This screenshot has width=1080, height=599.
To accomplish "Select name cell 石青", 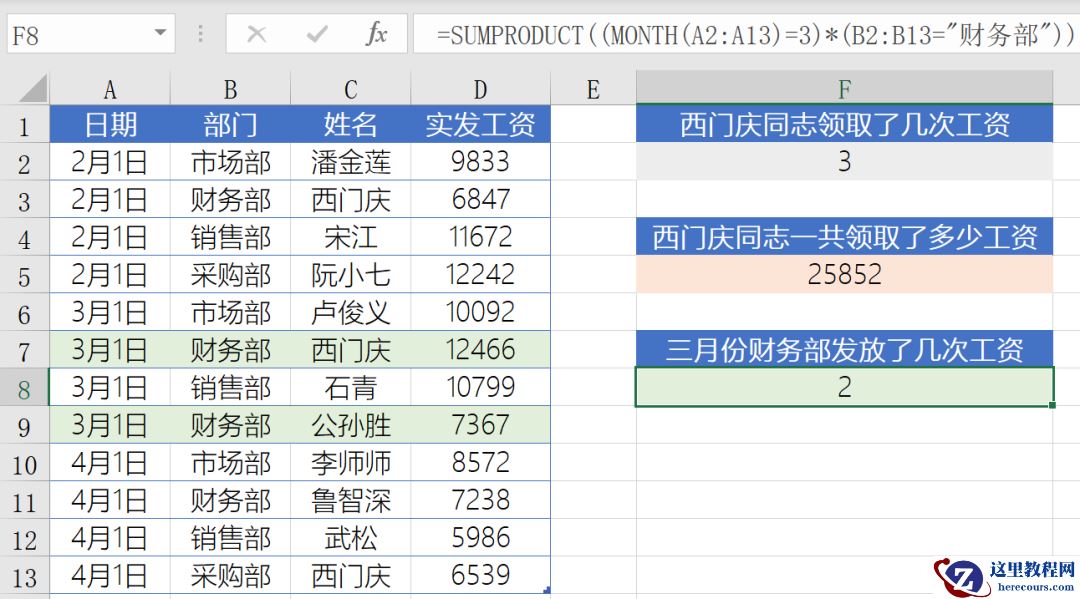I will coord(351,387).
